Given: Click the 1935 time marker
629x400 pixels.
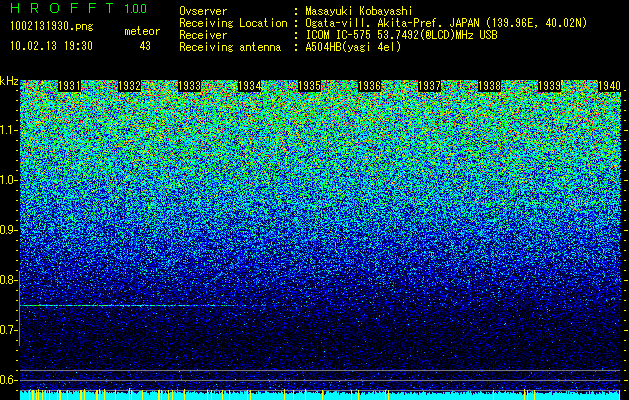Looking at the screenshot, I should (309, 86).
